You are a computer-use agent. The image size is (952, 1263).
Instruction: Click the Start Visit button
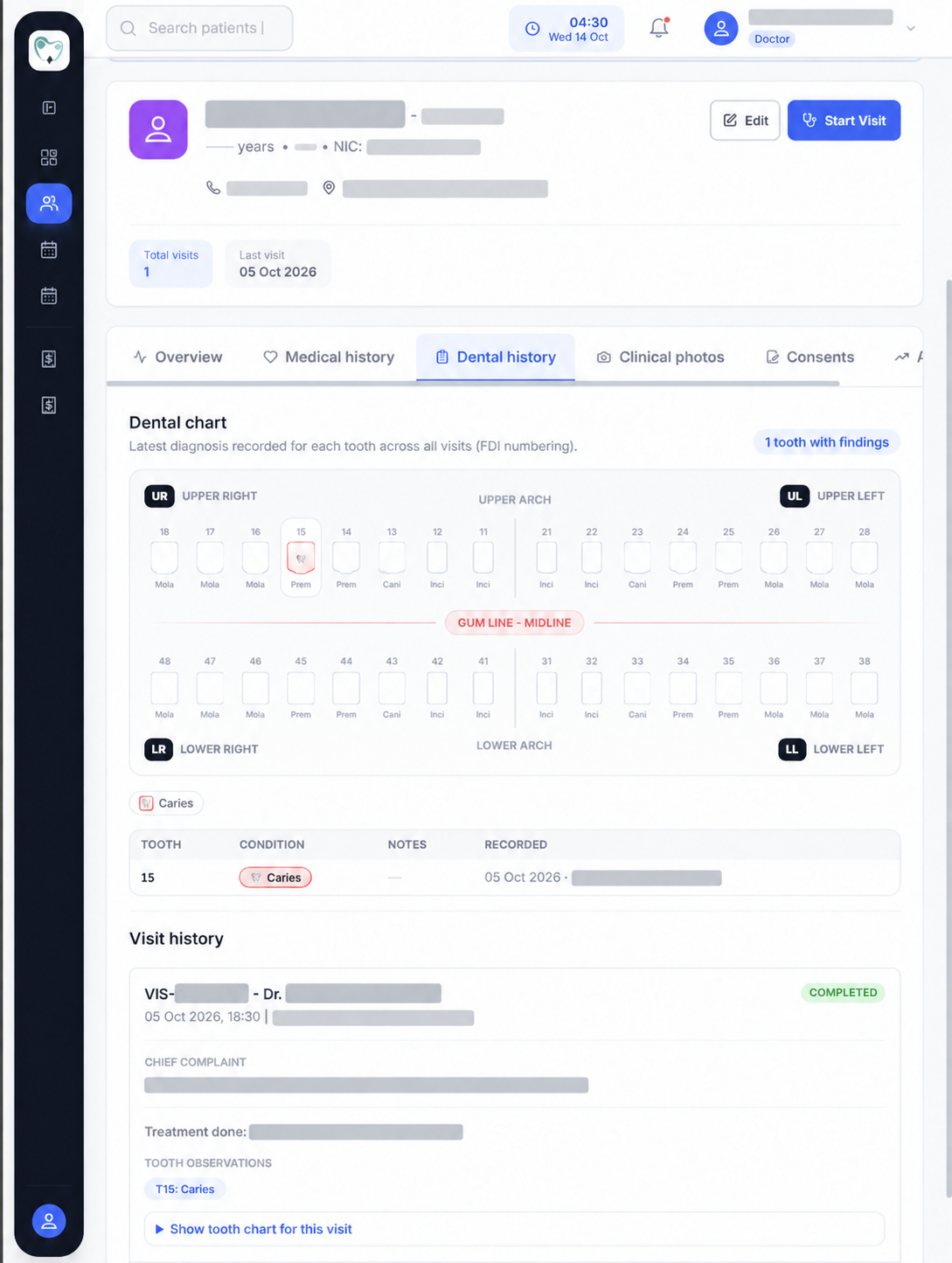(844, 121)
